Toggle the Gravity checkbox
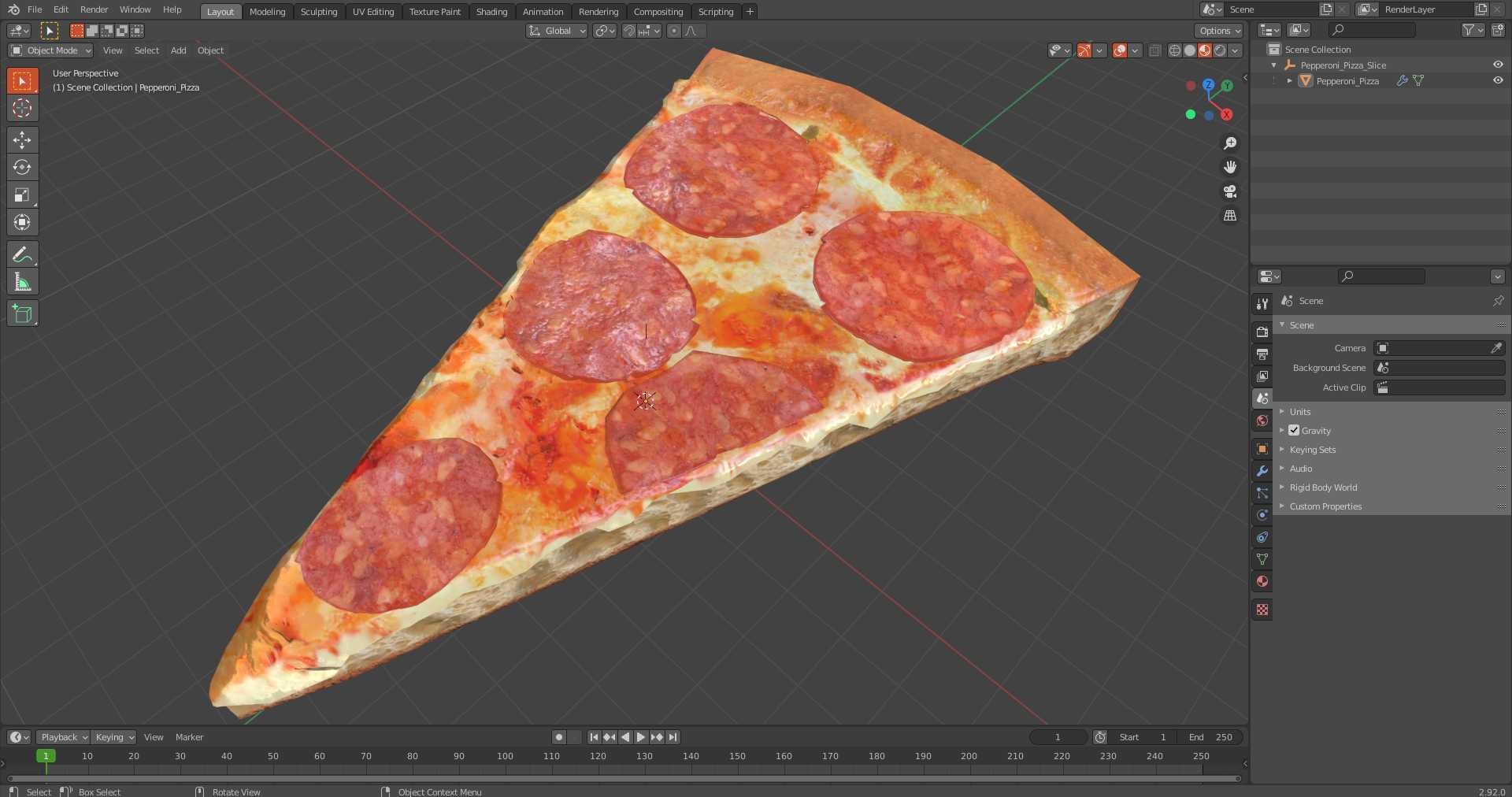 [x=1294, y=430]
